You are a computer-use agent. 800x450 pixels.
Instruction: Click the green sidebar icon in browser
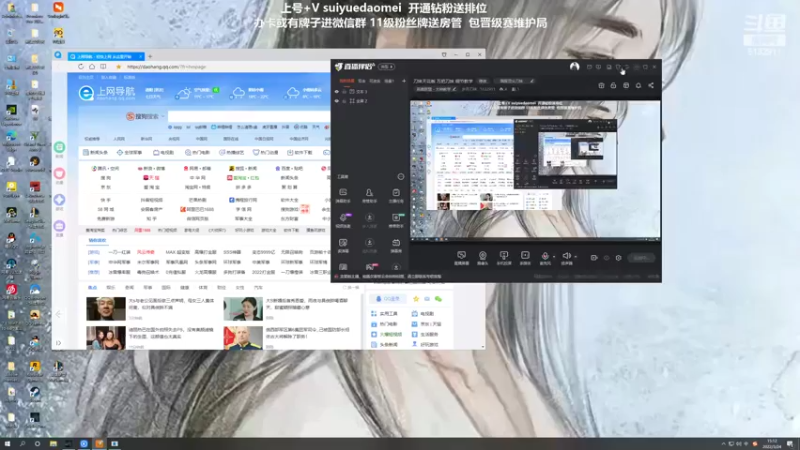click(x=59, y=147)
